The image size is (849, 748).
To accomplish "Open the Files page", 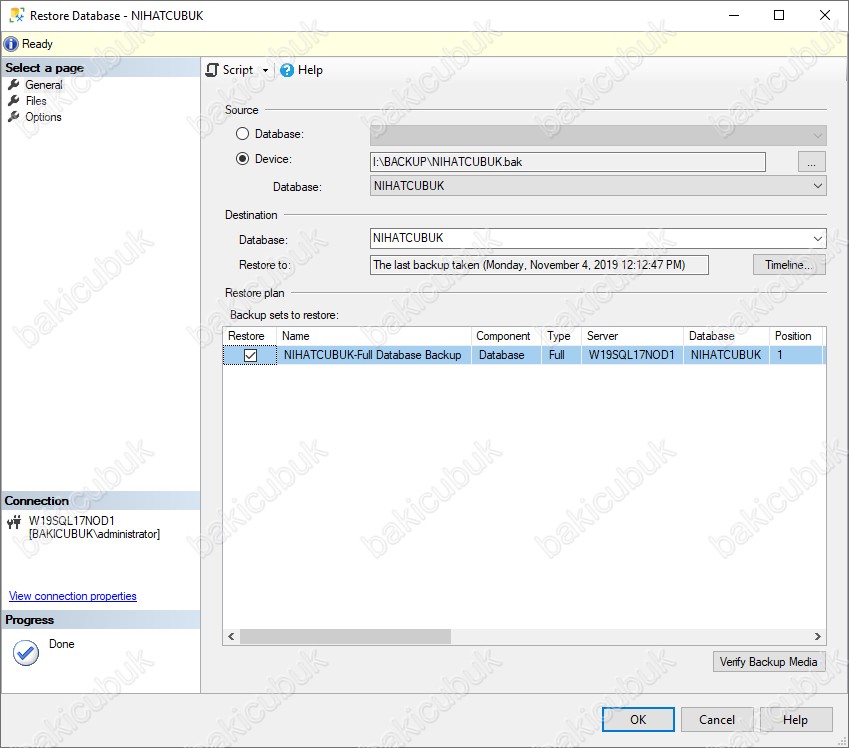I will (x=36, y=101).
